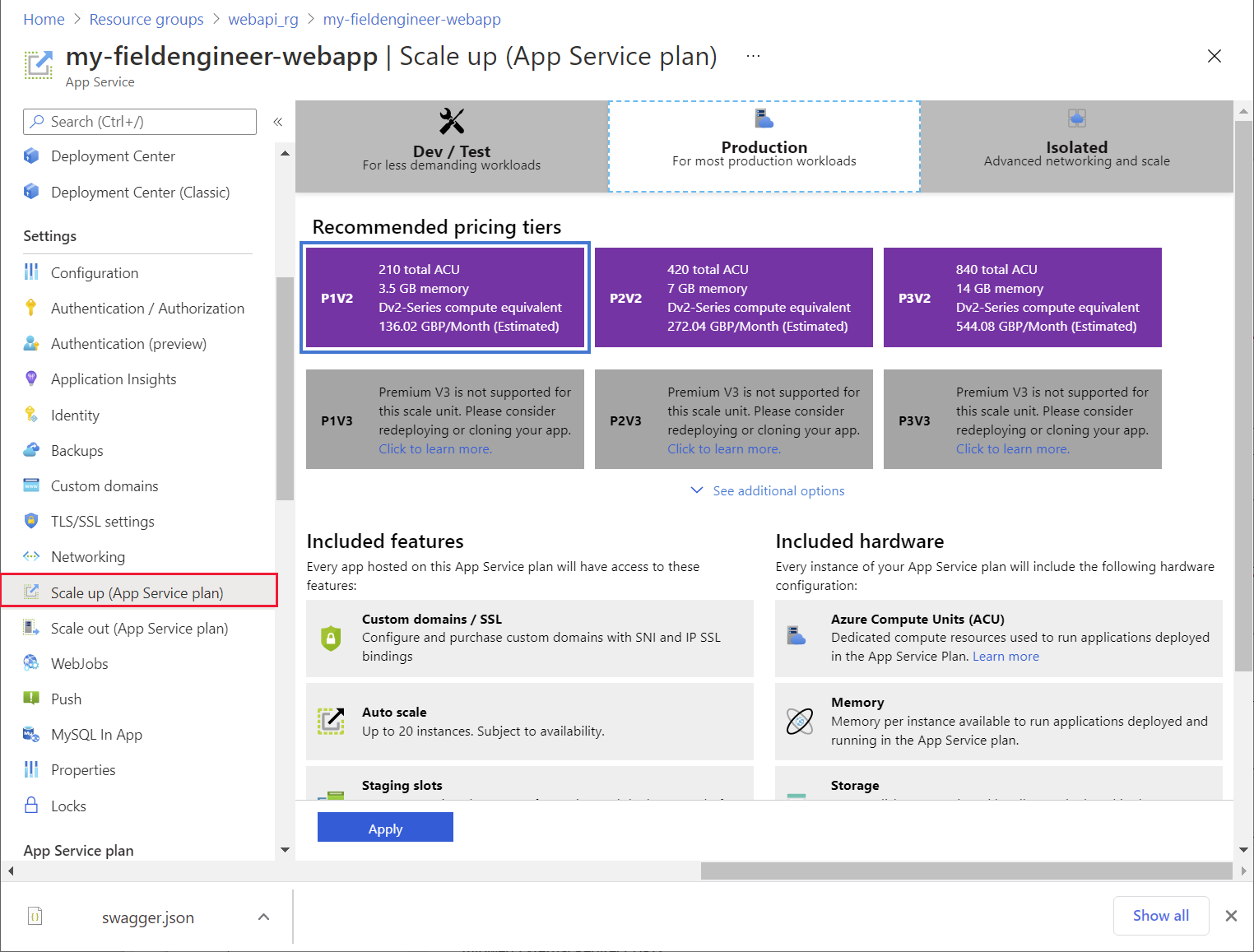Click the Configuration sliders icon
Viewport: 1254px width, 952px height.
coord(31,272)
